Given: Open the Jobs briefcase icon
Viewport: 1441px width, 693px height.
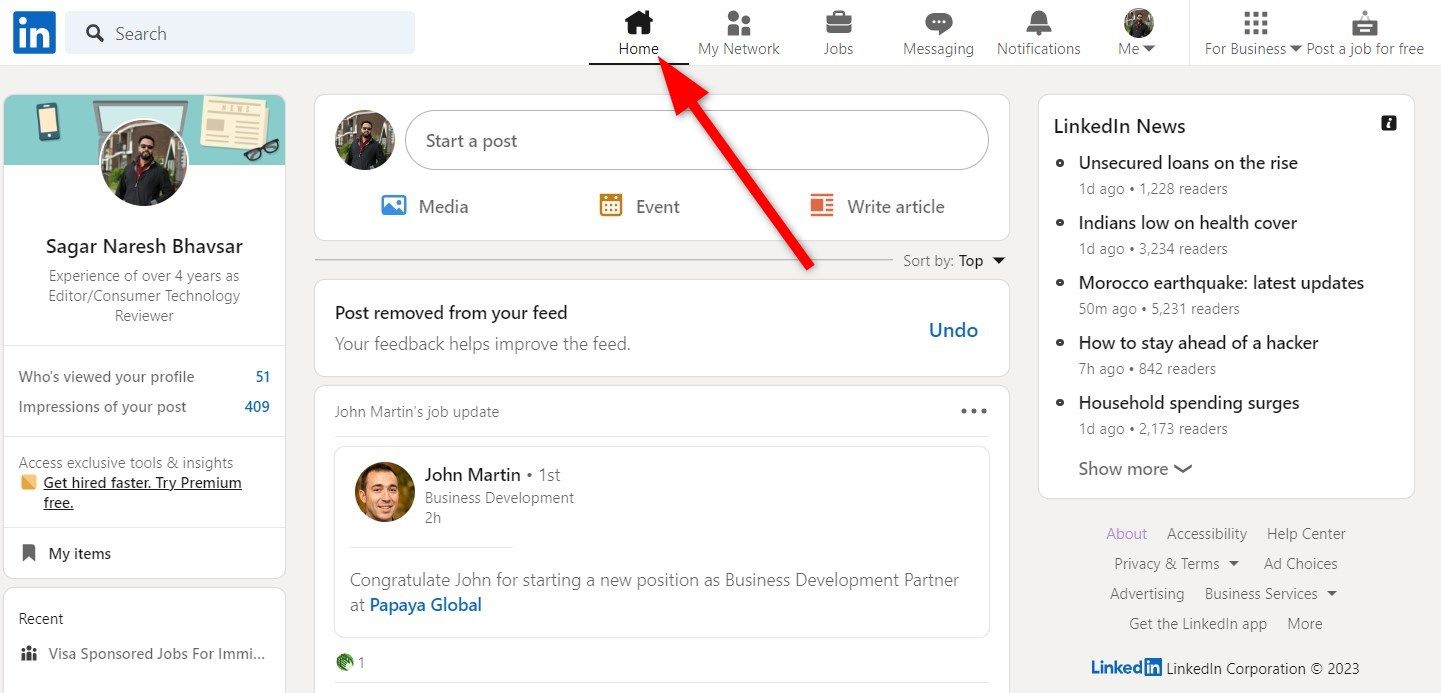Looking at the screenshot, I should (x=838, y=22).
